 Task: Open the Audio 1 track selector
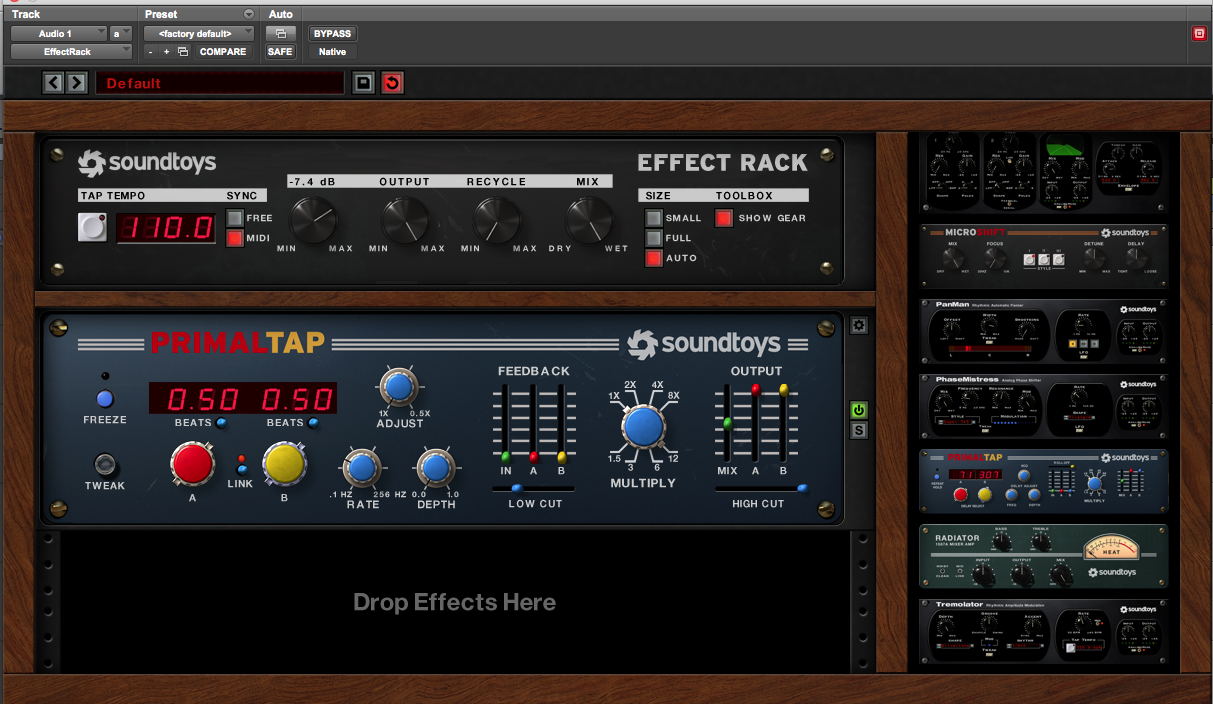click(x=59, y=33)
